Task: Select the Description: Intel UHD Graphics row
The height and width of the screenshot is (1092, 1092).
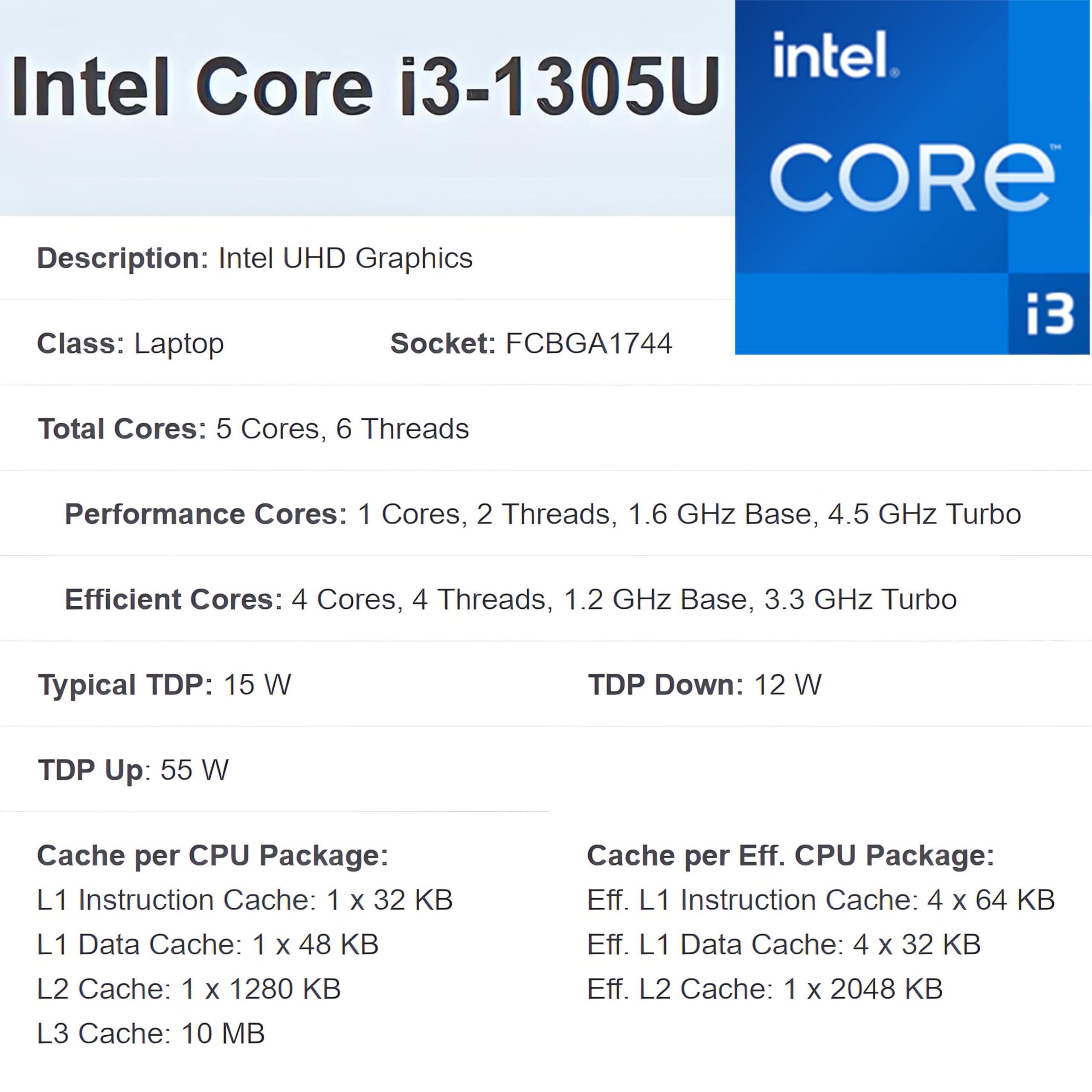Action: (x=254, y=258)
